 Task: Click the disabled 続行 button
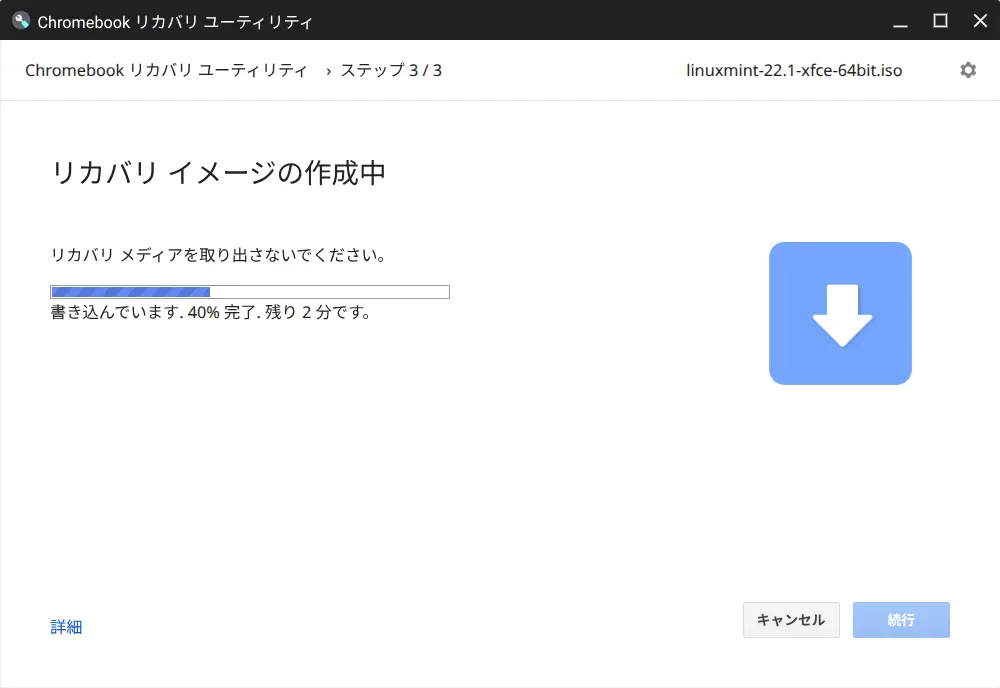[x=901, y=620]
